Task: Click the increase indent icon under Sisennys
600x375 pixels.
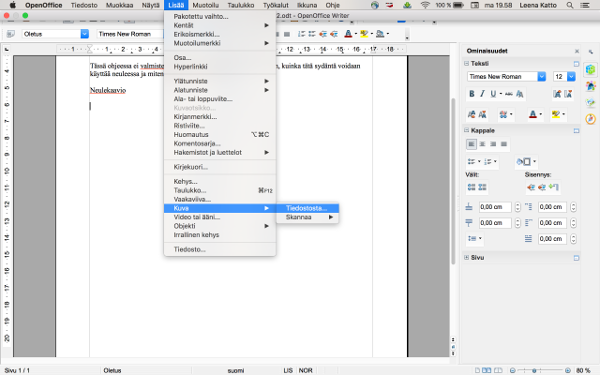Action: tap(531, 187)
